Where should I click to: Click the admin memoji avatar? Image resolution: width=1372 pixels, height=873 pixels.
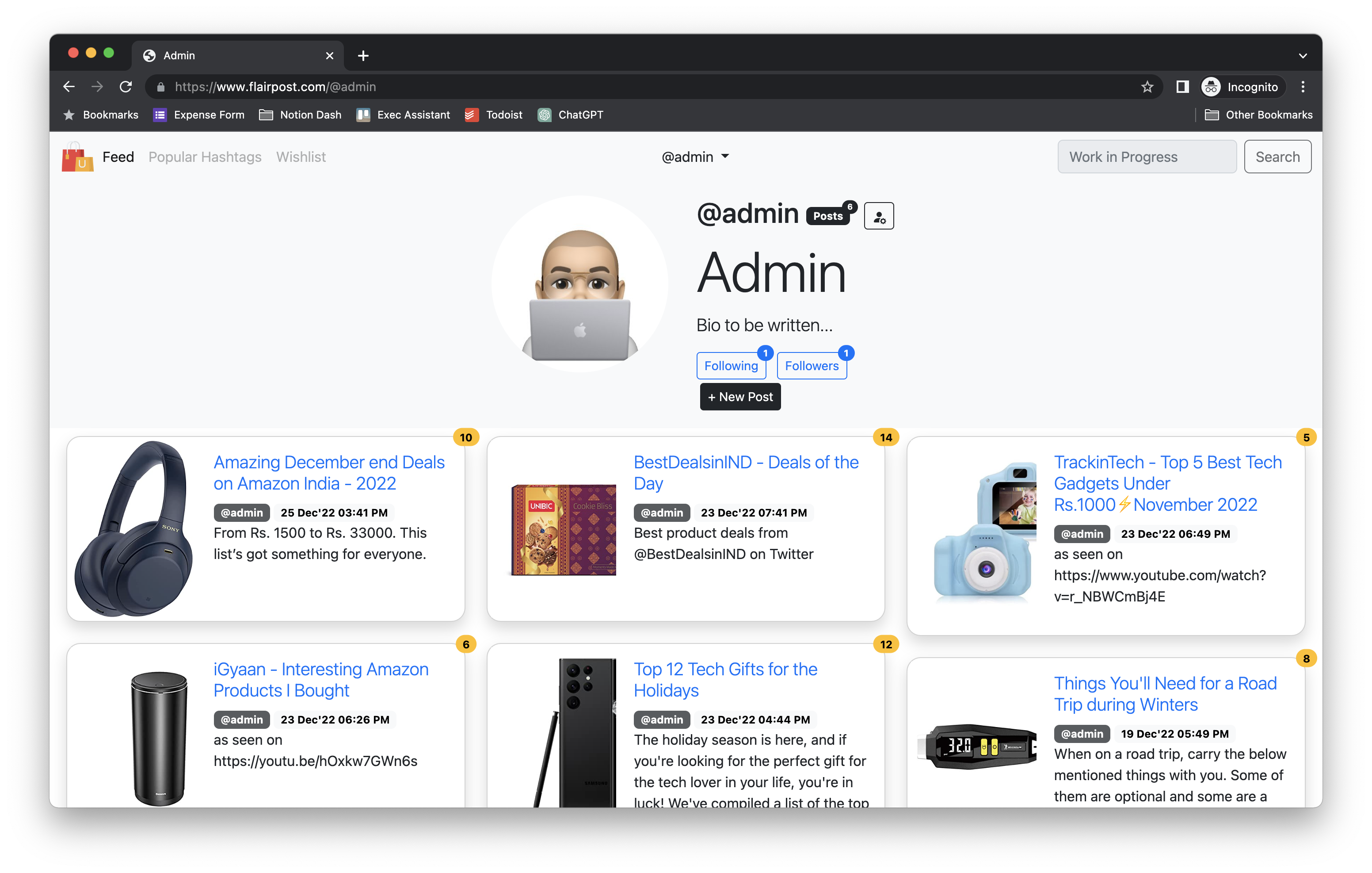coord(579,283)
